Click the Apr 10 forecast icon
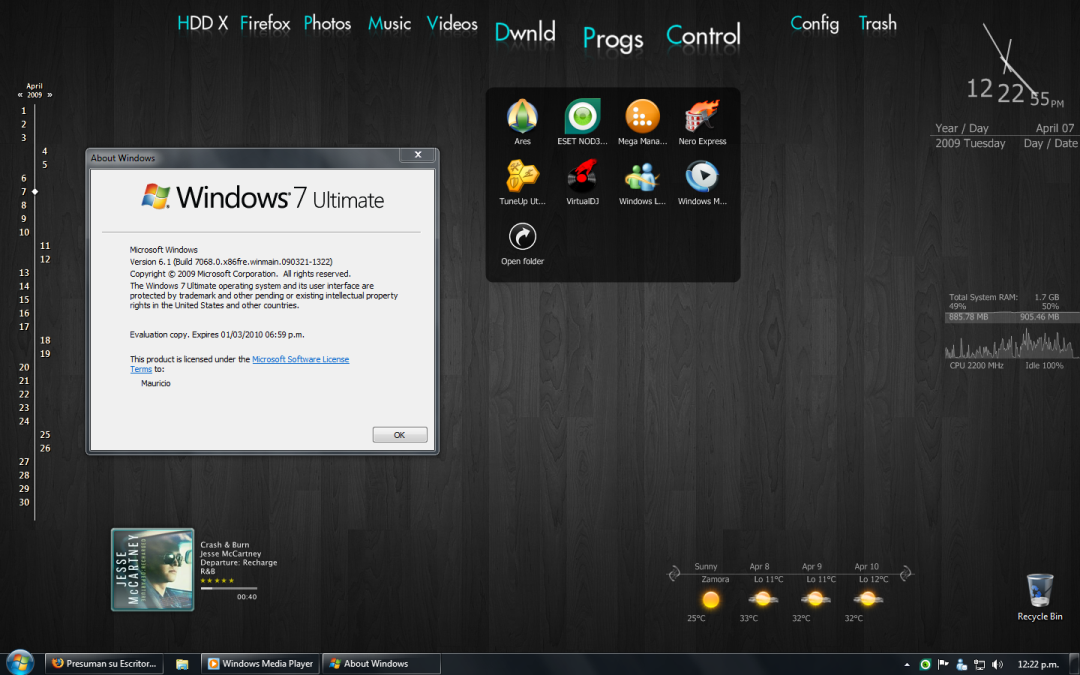1080x675 pixels. tap(868, 599)
